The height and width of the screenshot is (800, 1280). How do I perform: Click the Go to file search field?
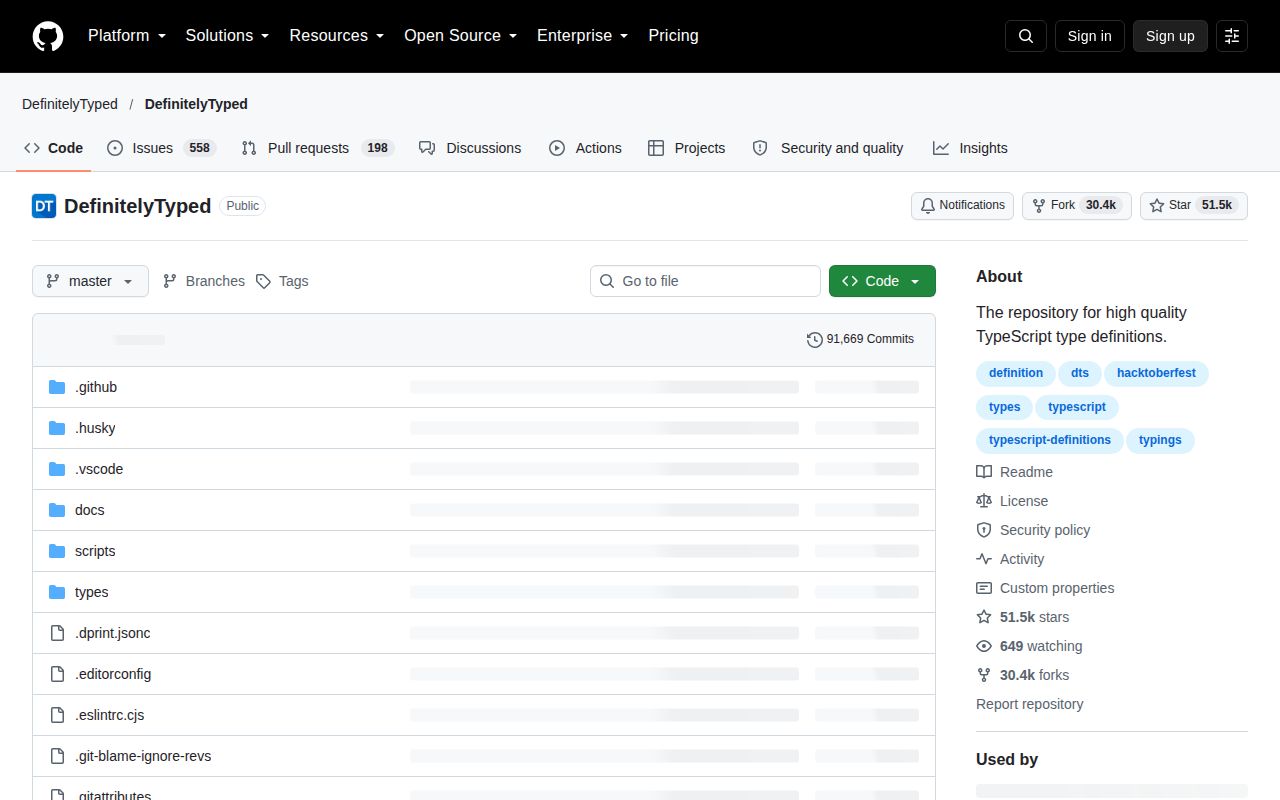tap(705, 281)
